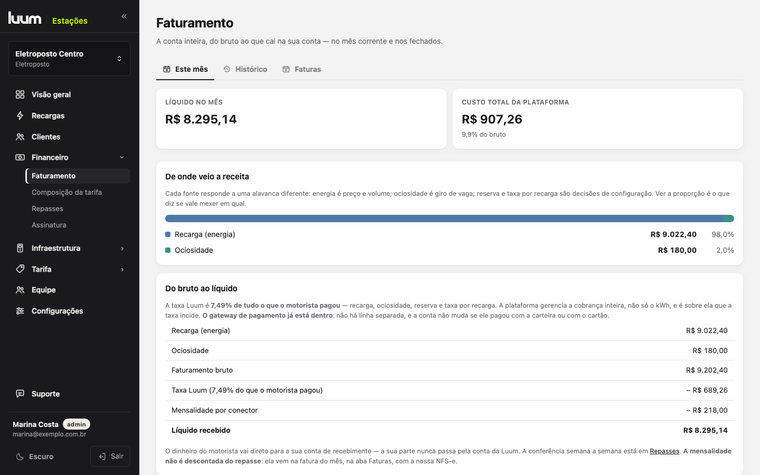Click the blue Recarga segment of revenue bar

[x=443, y=219]
